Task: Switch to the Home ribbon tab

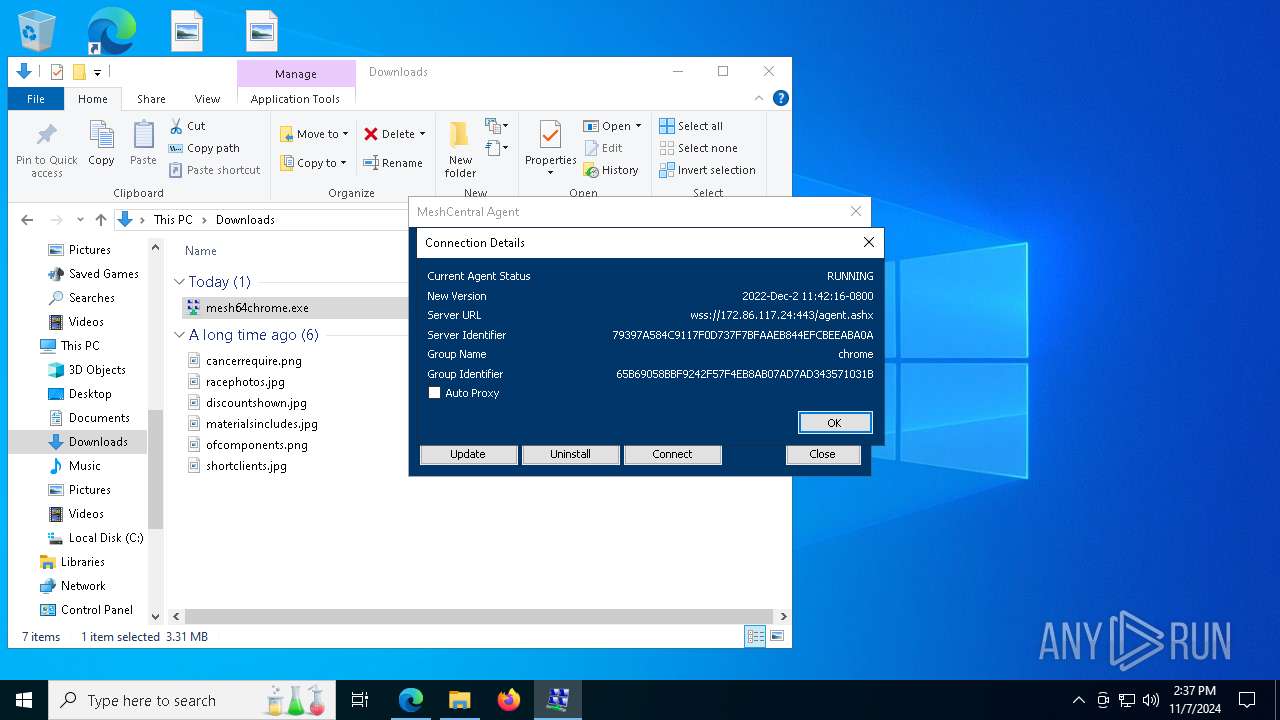Action: coord(93,99)
